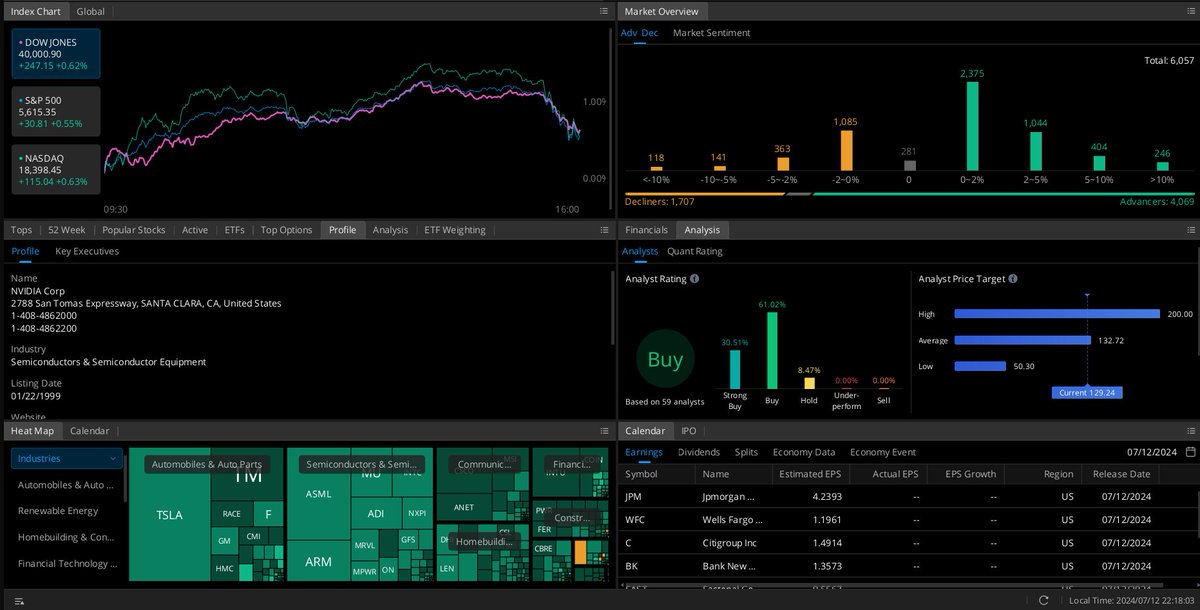The height and width of the screenshot is (610, 1200).
Task: Select the Wells Fargo earnings row
Action: click(x=907, y=520)
